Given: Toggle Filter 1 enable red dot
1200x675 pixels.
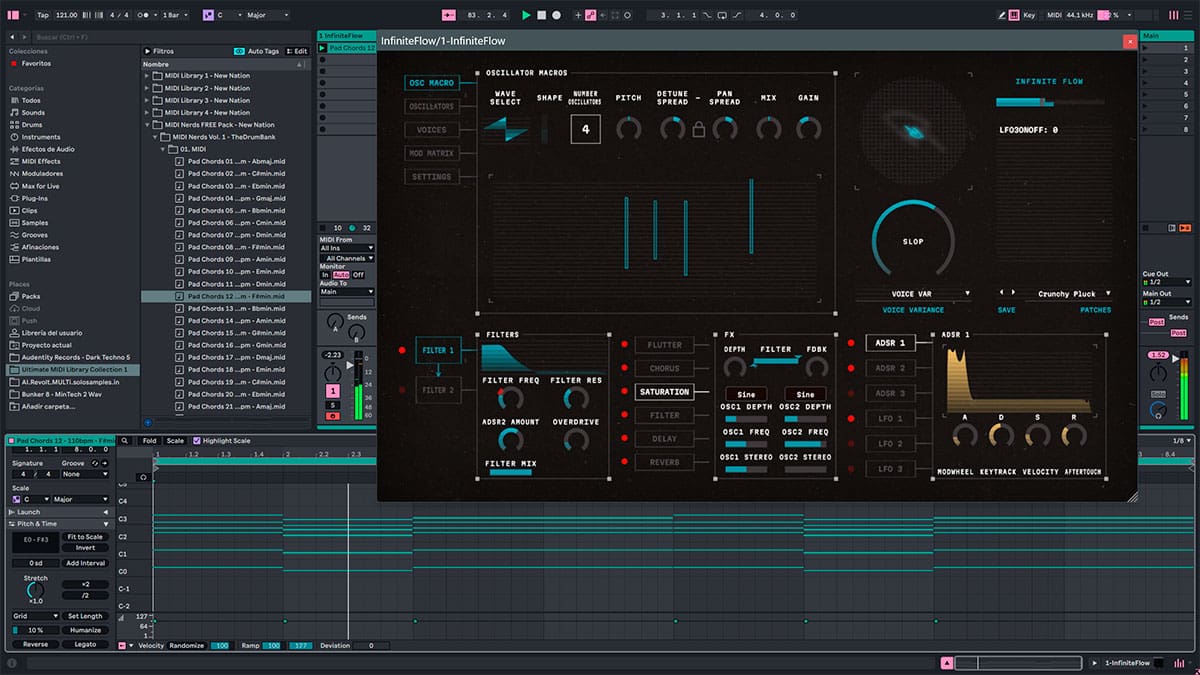Looking at the screenshot, I should 402,351.
